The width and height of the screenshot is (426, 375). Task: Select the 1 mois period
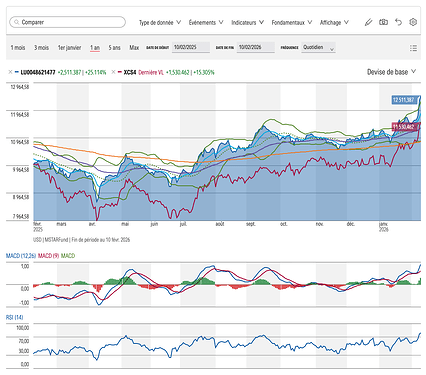(18, 48)
